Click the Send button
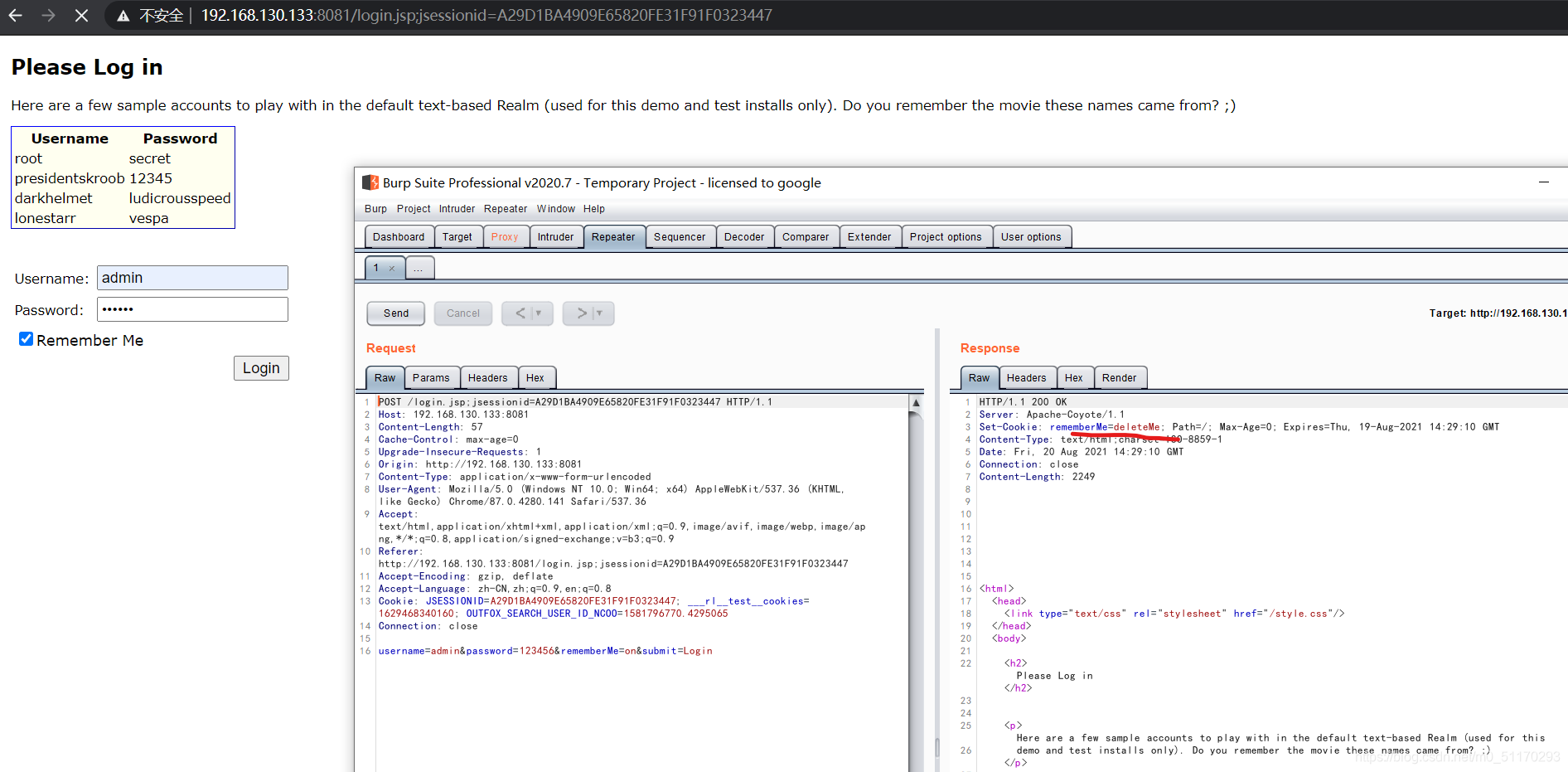 pos(396,313)
